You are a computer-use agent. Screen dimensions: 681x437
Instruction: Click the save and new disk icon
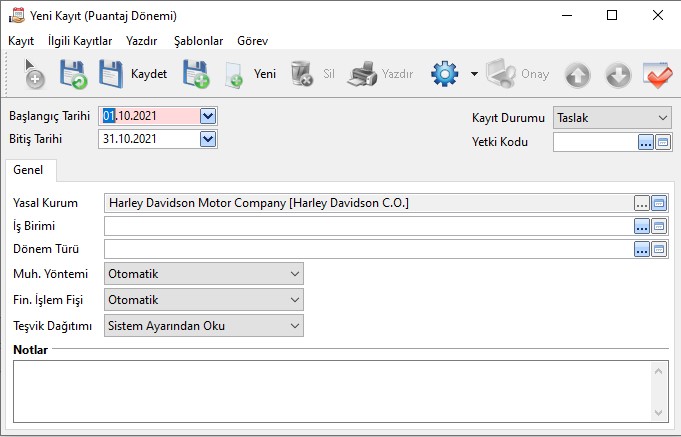pos(195,74)
